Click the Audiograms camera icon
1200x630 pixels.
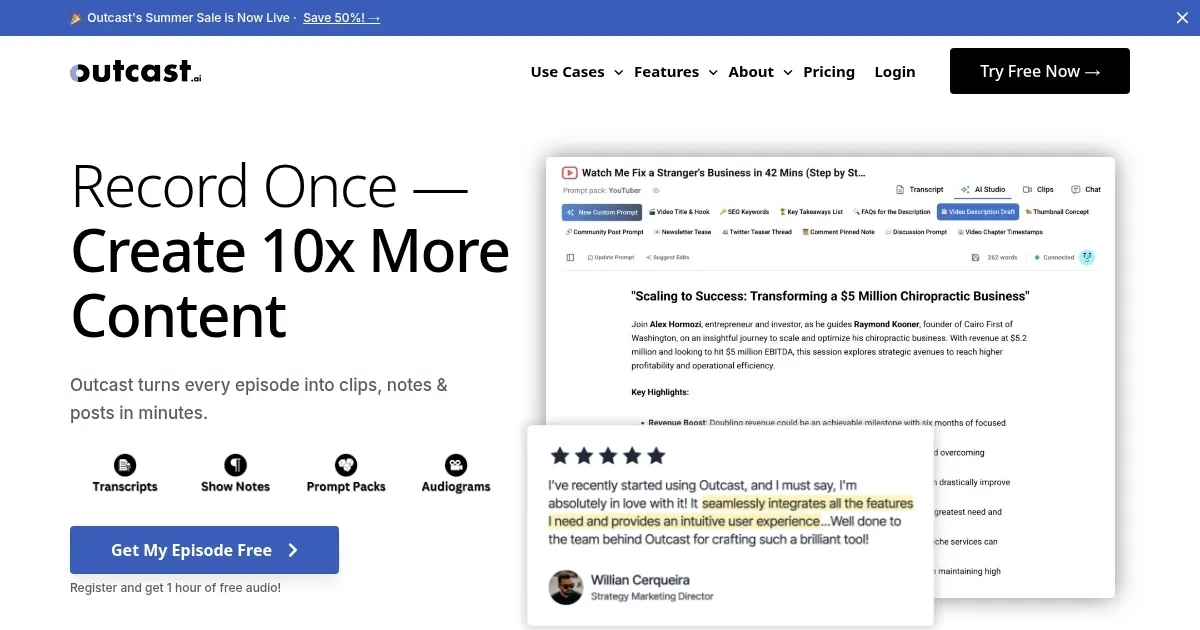click(456, 465)
